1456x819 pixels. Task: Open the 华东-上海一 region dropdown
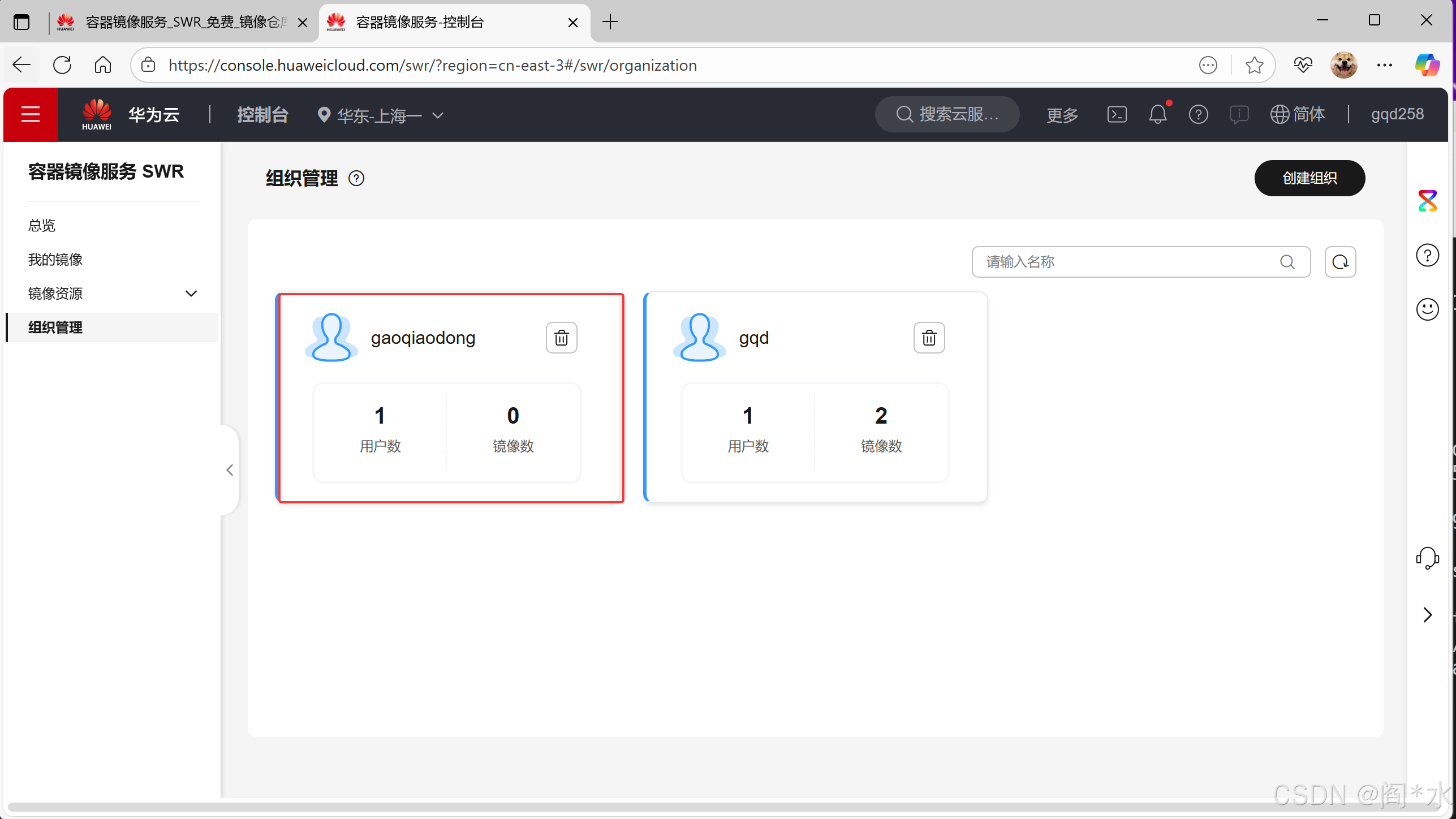pyautogui.click(x=380, y=115)
